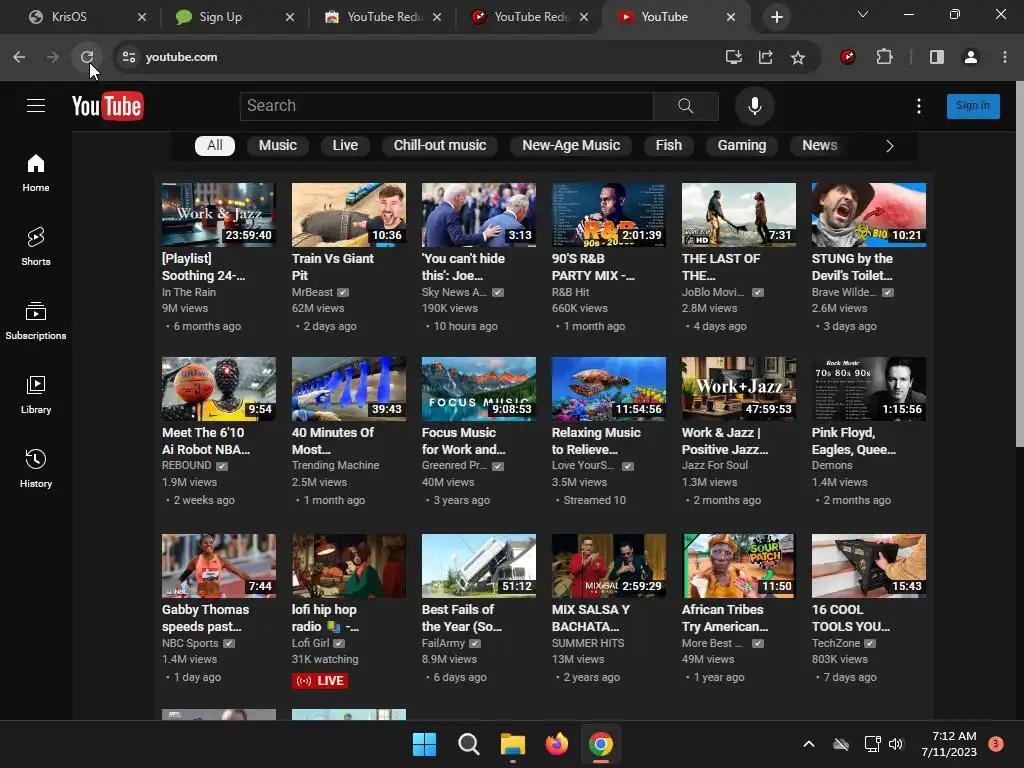Open Work & Jazz 23:59:40 thumbnail
This screenshot has height=768, width=1024.
pyautogui.click(x=219, y=215)
